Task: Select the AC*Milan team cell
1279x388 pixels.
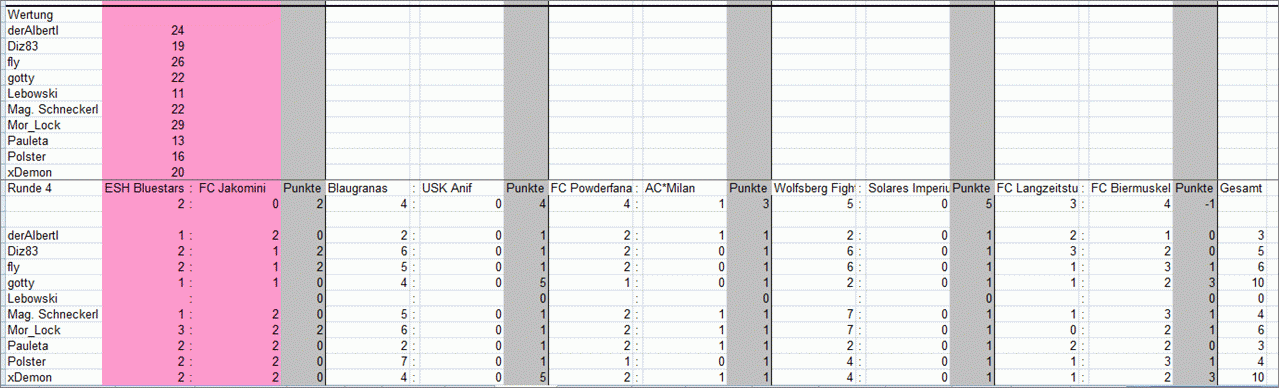Action: tap(684, 188)
